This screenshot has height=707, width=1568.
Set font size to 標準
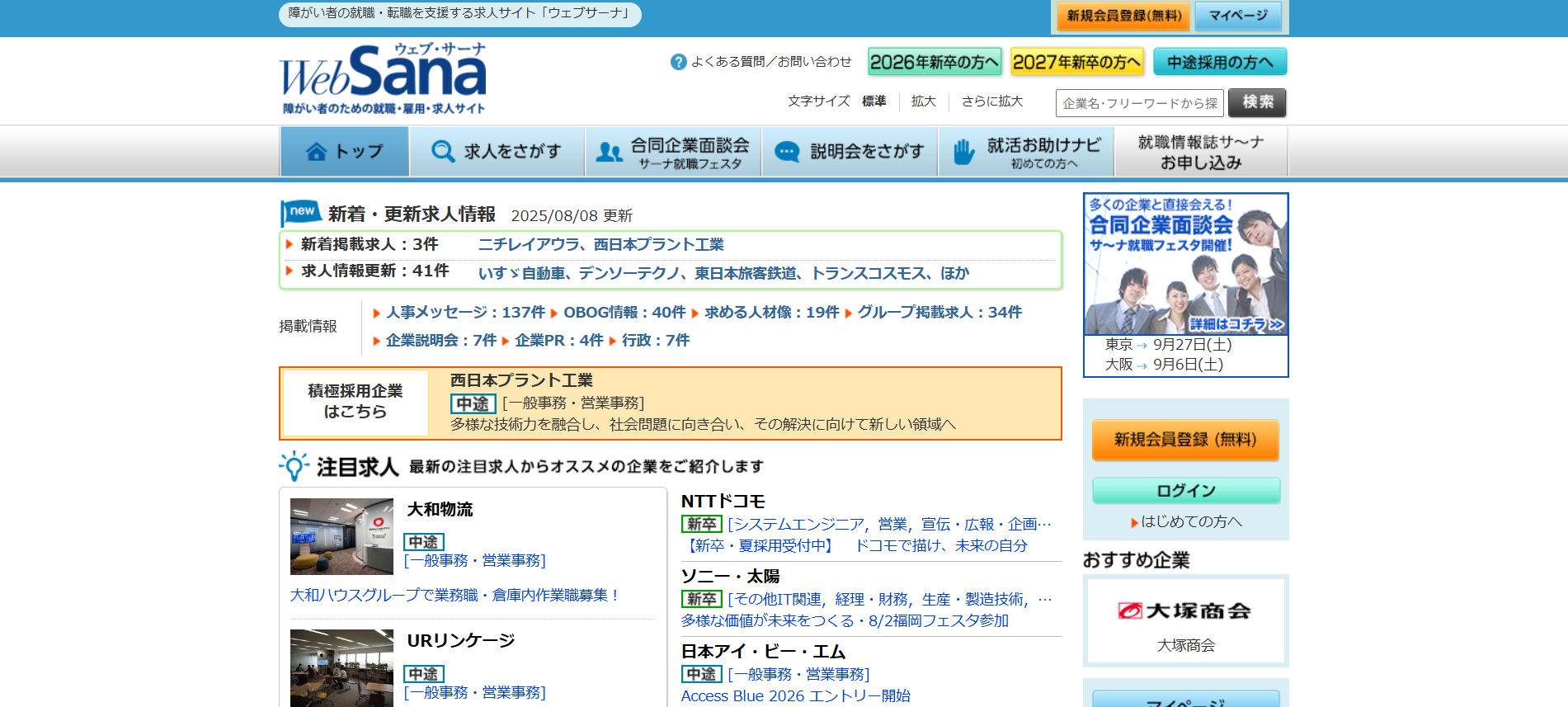[873, 101]
